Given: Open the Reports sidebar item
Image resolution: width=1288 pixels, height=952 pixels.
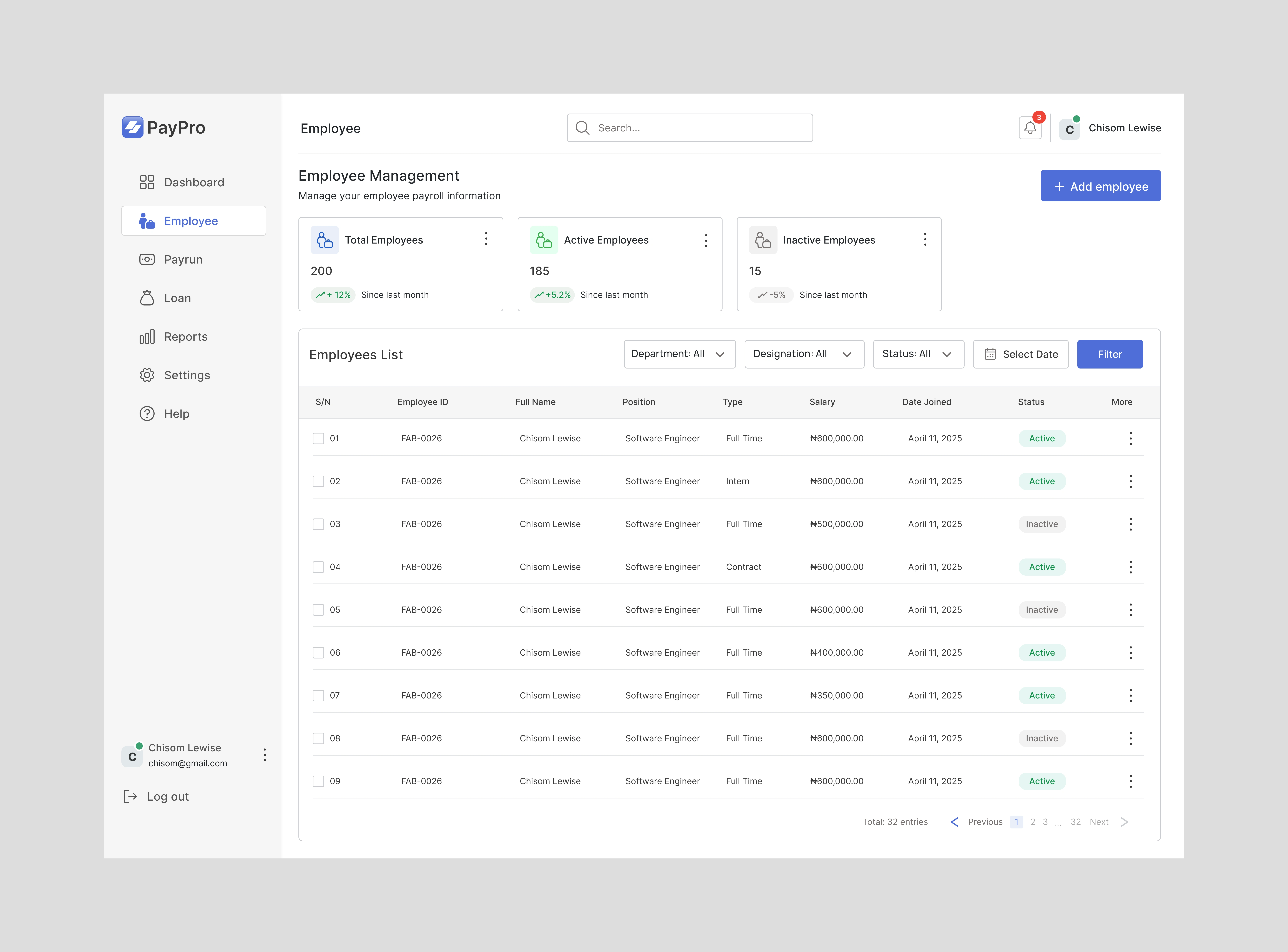Looking at the screenshot, I should tap(185, 337).
